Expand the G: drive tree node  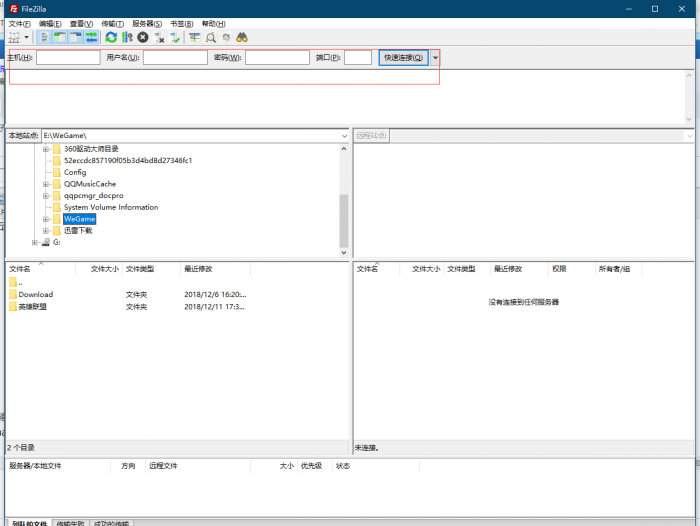[x=35, y=242]
